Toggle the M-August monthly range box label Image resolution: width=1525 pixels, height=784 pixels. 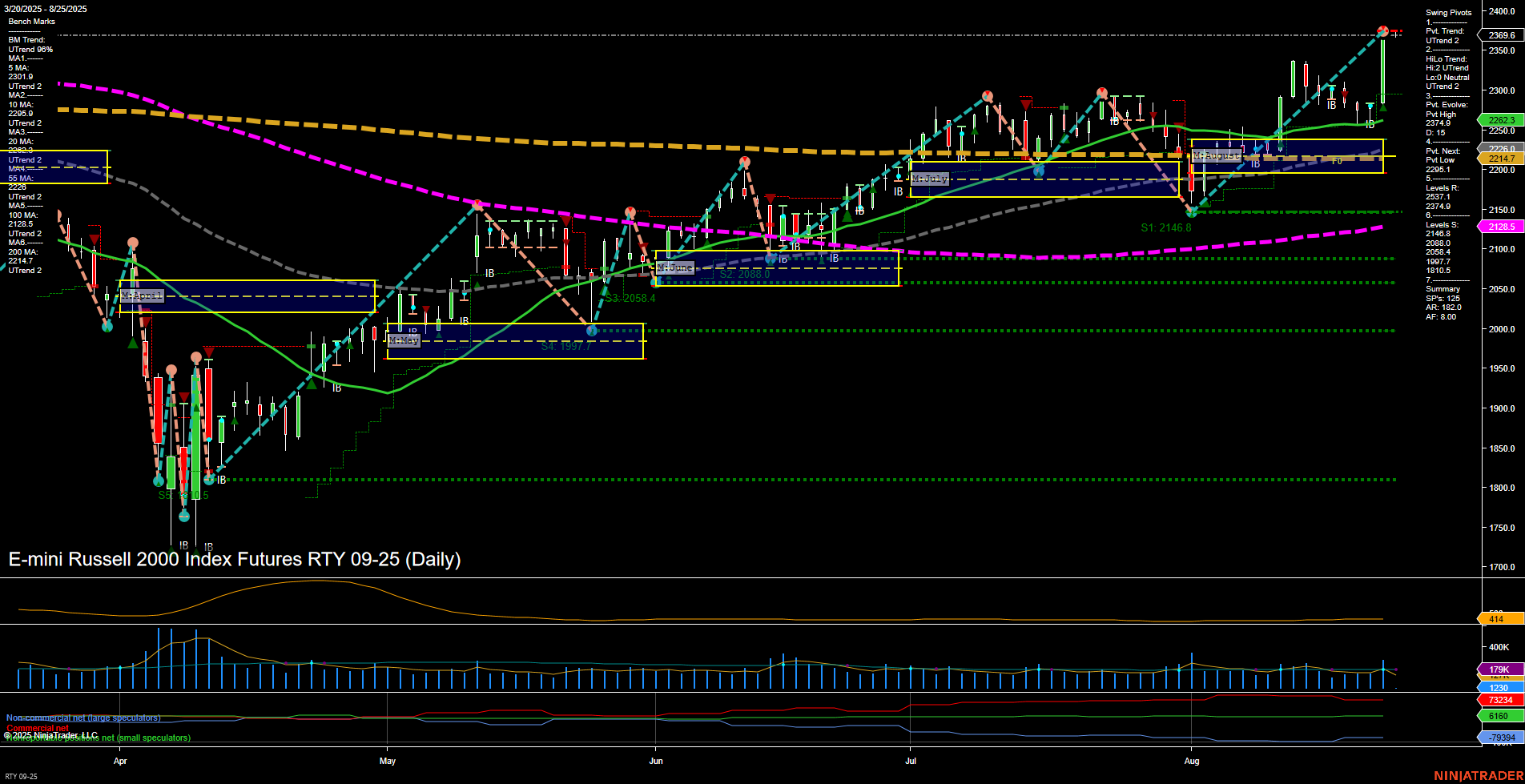pyautogui.click(x=1217, y=156)
